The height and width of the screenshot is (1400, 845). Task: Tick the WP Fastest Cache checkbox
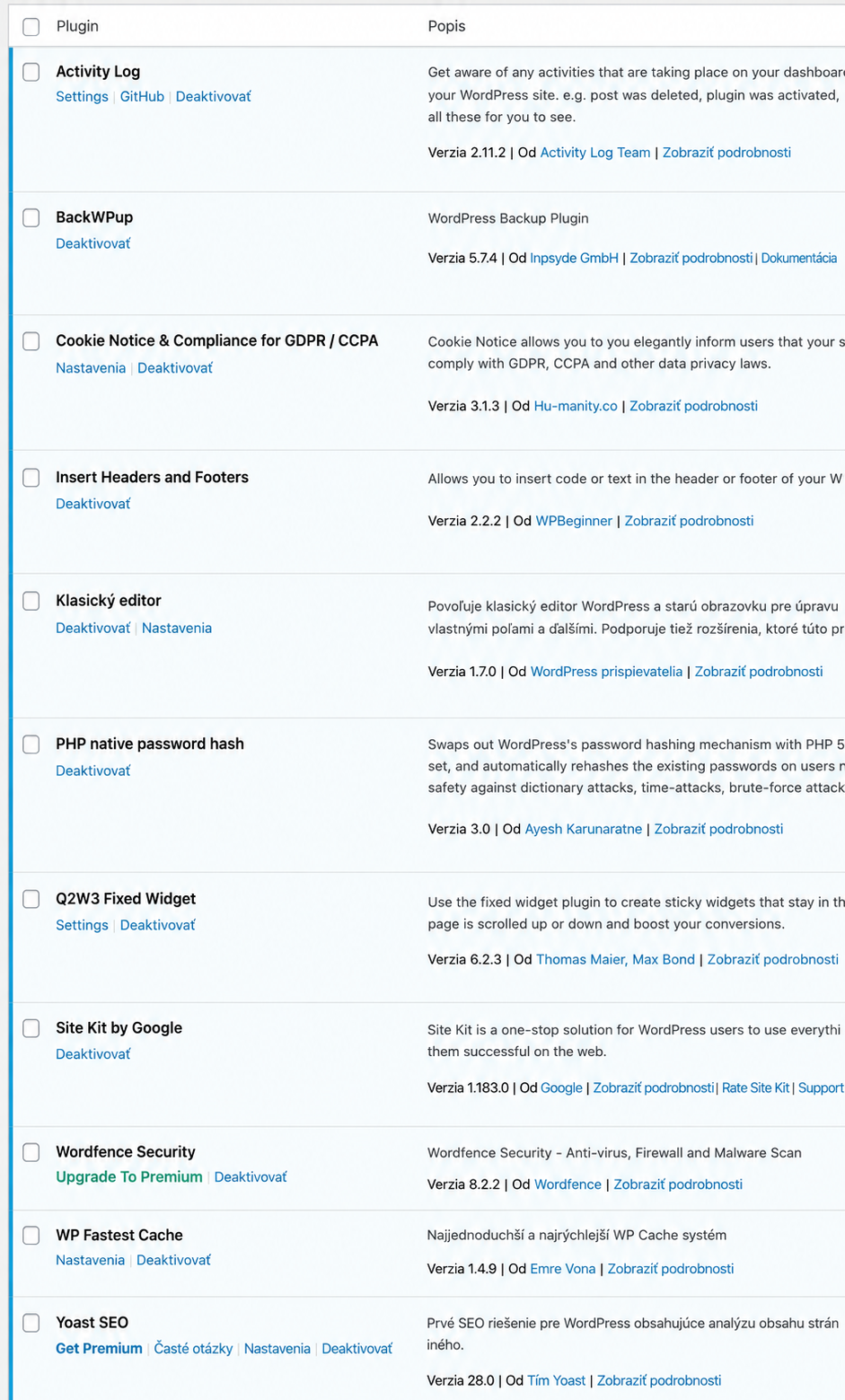point(31,1236)
